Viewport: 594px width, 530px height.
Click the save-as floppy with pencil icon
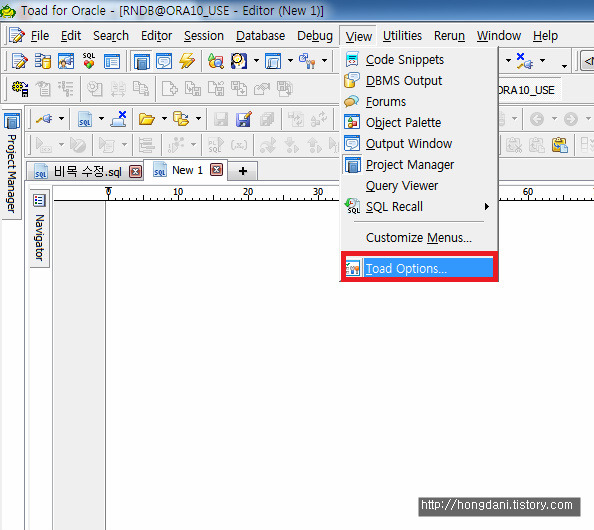pos(244,119)
